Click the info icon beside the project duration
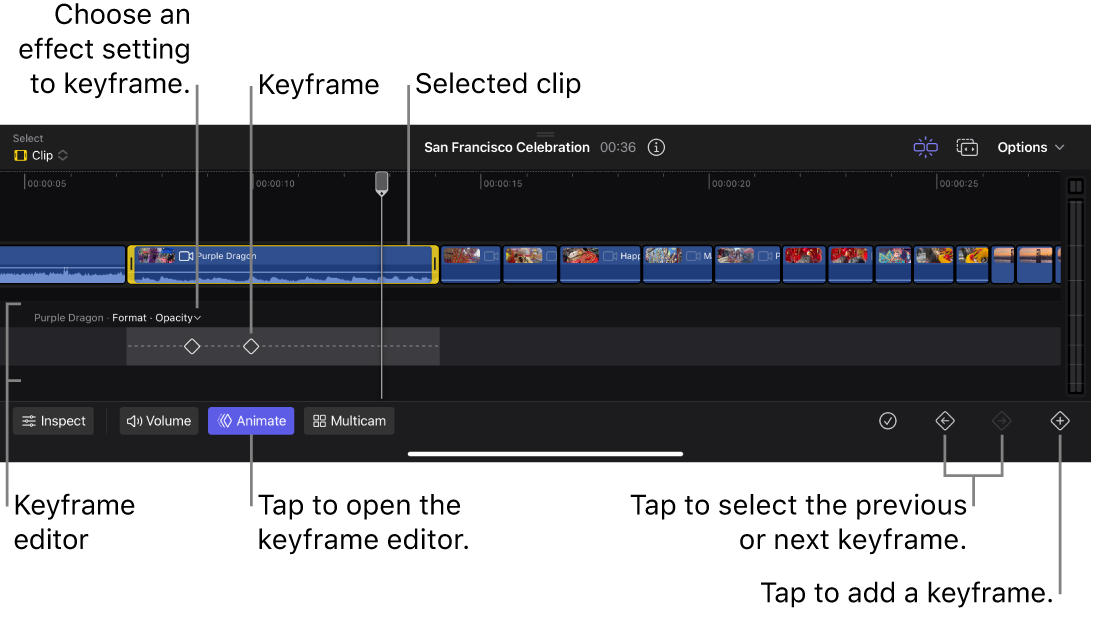 (656, 147)
